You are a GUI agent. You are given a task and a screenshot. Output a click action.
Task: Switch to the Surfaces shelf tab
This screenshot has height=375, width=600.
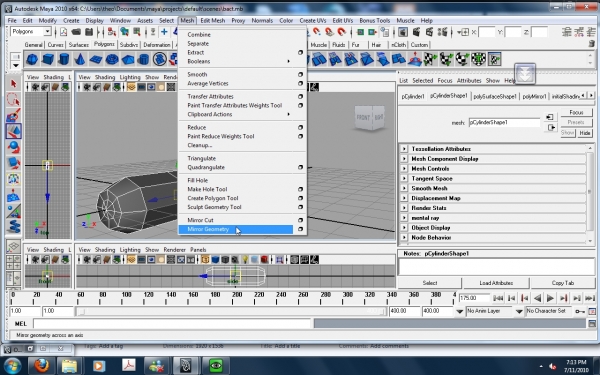click(x=79, y=45)
